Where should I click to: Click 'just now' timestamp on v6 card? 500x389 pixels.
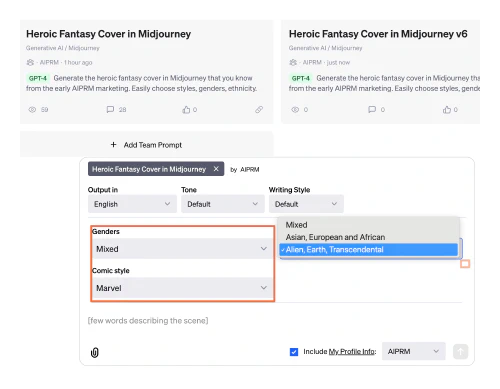tap(338, 62)
